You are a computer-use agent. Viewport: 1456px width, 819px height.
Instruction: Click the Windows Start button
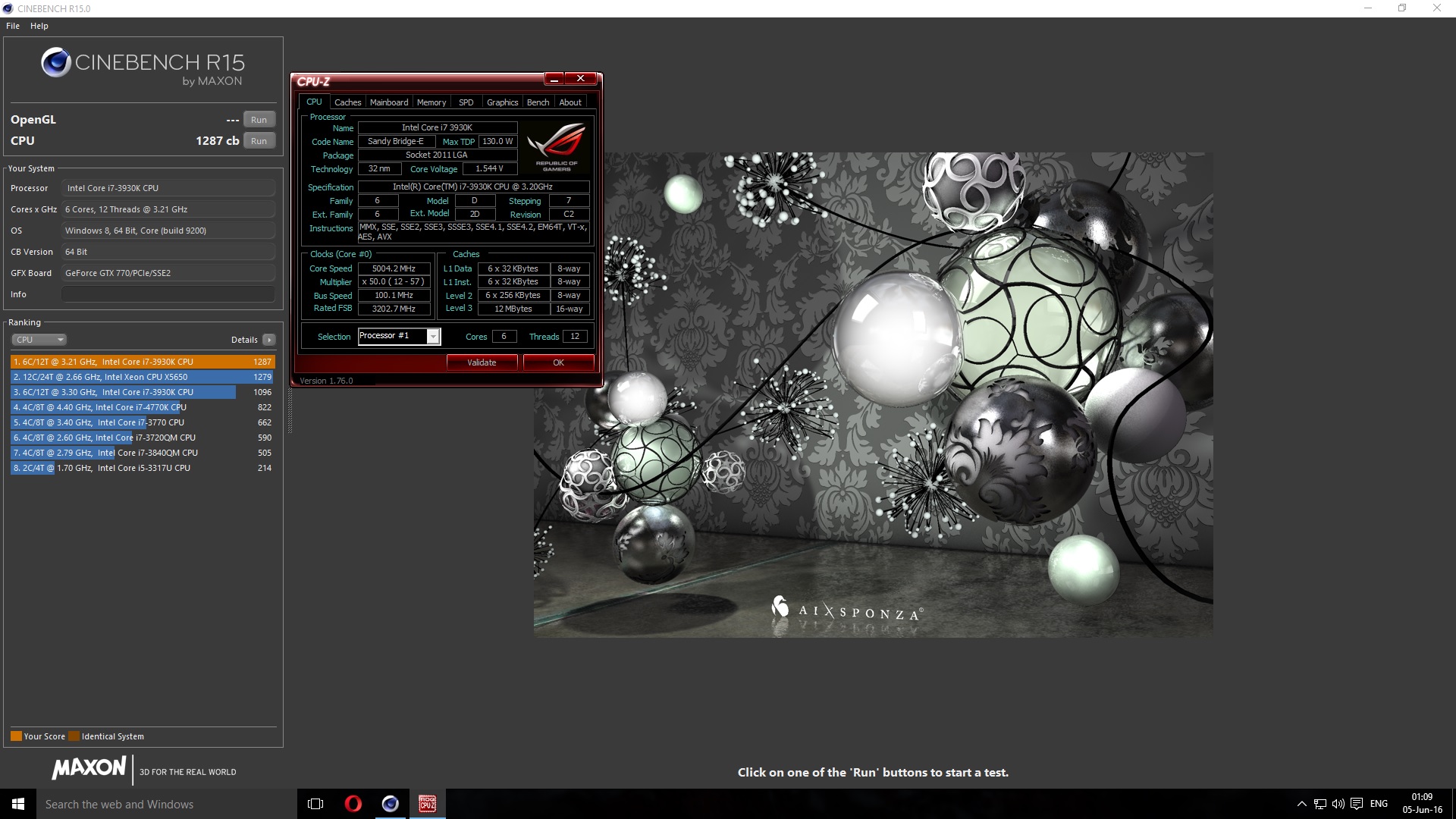click(16, 803)
